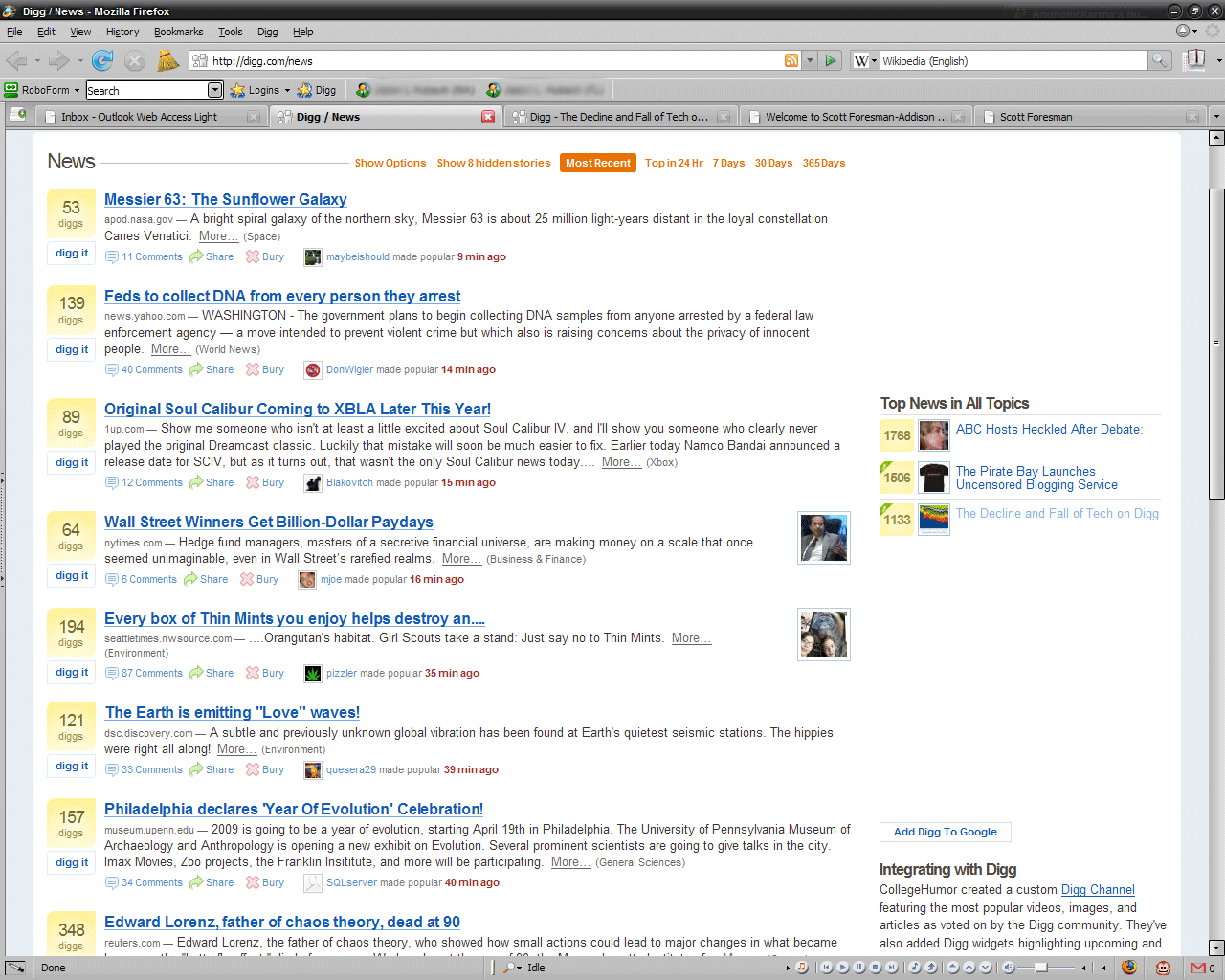Open 'Feds to collect DNA' story link
This screenshot has height=980, width=1225.
[x=282, y=297]
